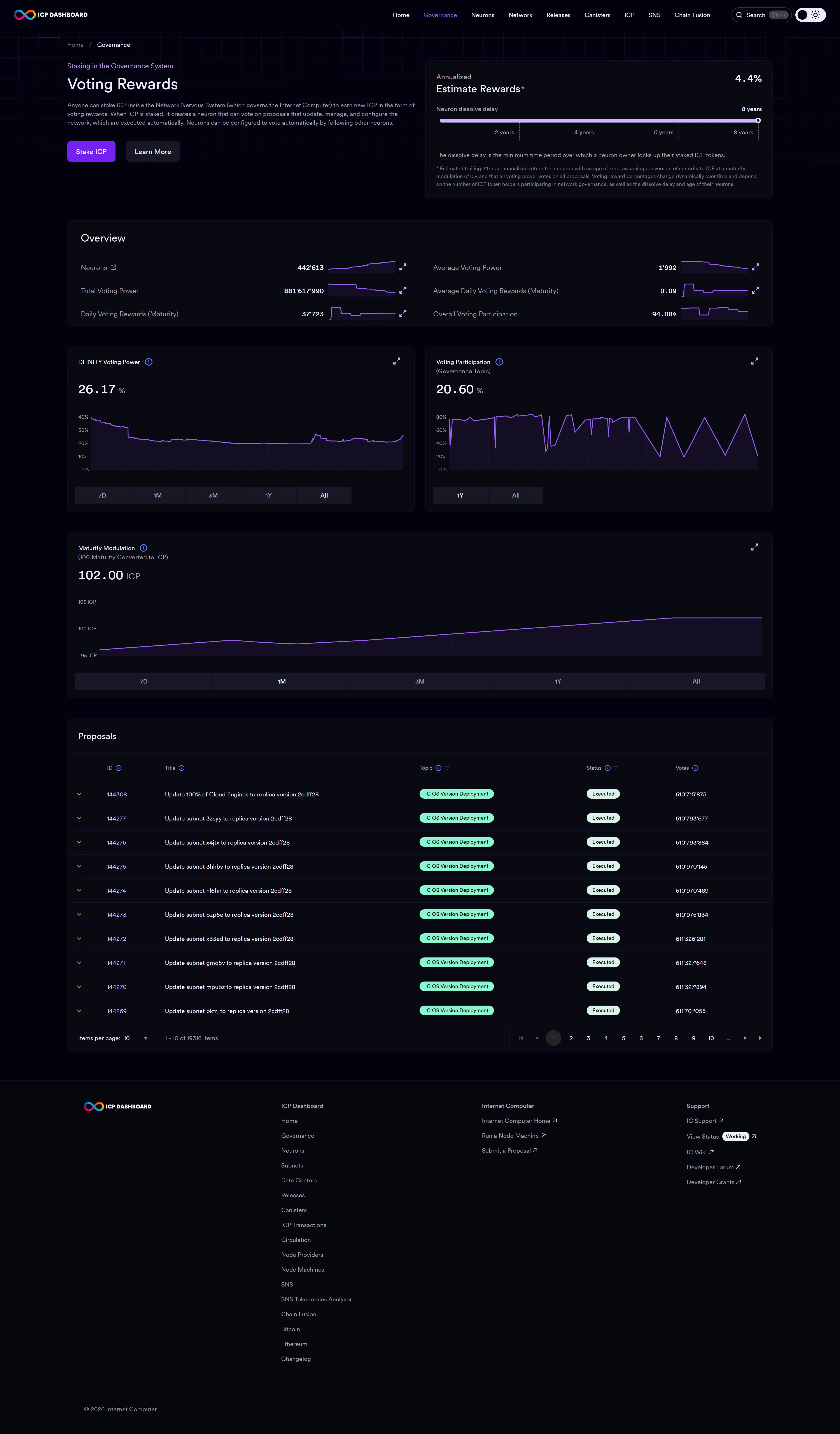Open Chain Fusion in the top navigation
This screenshot has width=840, height=1434.
tap(692, 15)
